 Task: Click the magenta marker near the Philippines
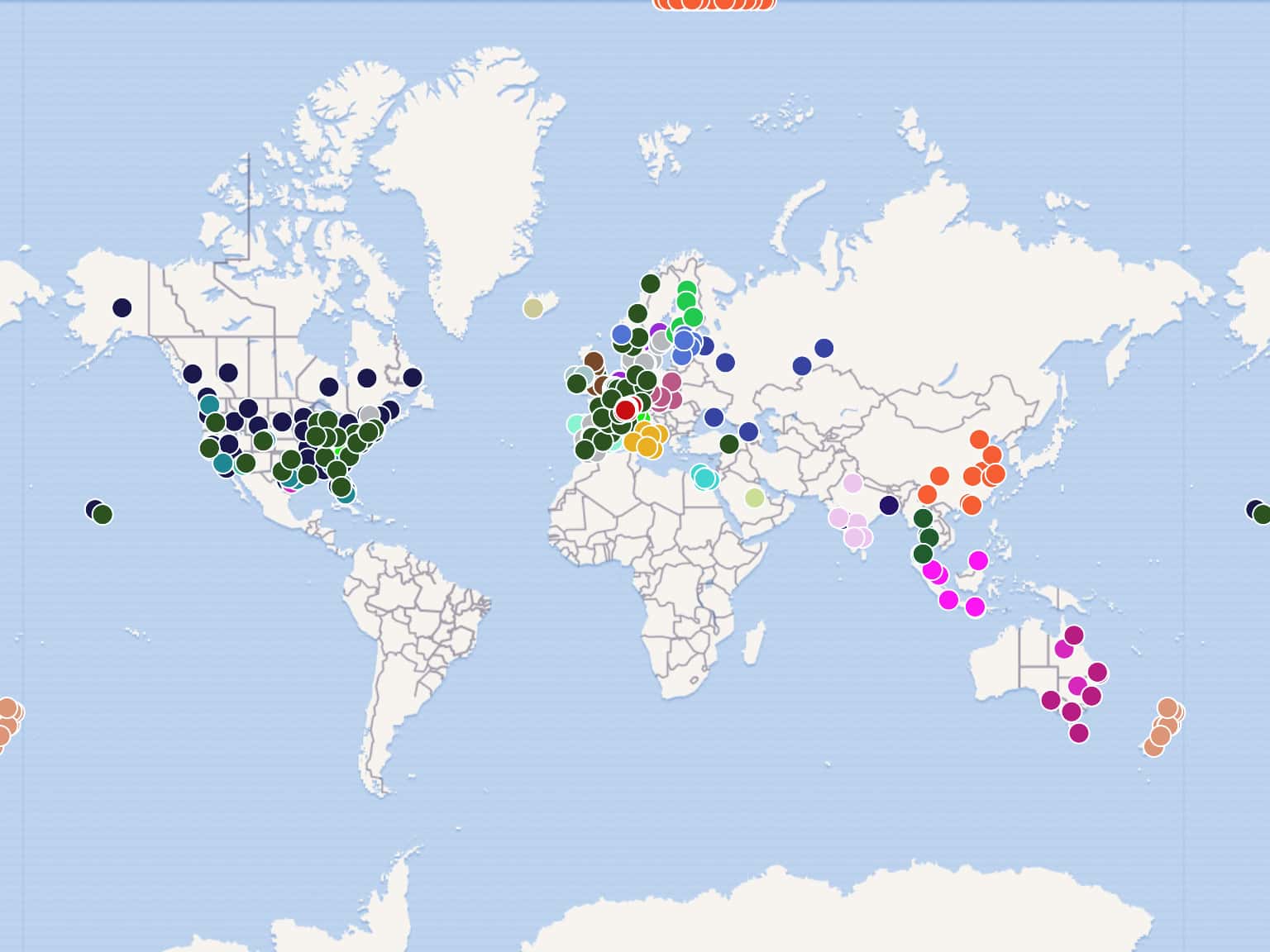click(x=978, y=560)
